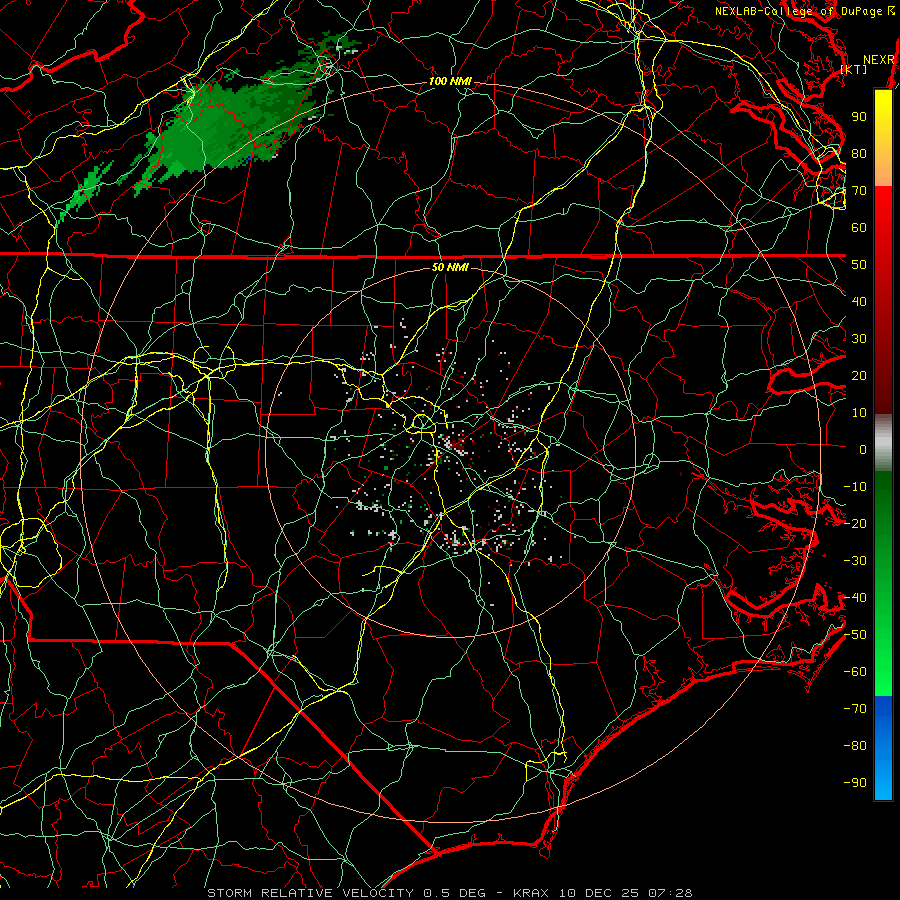
Task: Click the 20 value on the velocity scale
Action: [x=859, y=376]
